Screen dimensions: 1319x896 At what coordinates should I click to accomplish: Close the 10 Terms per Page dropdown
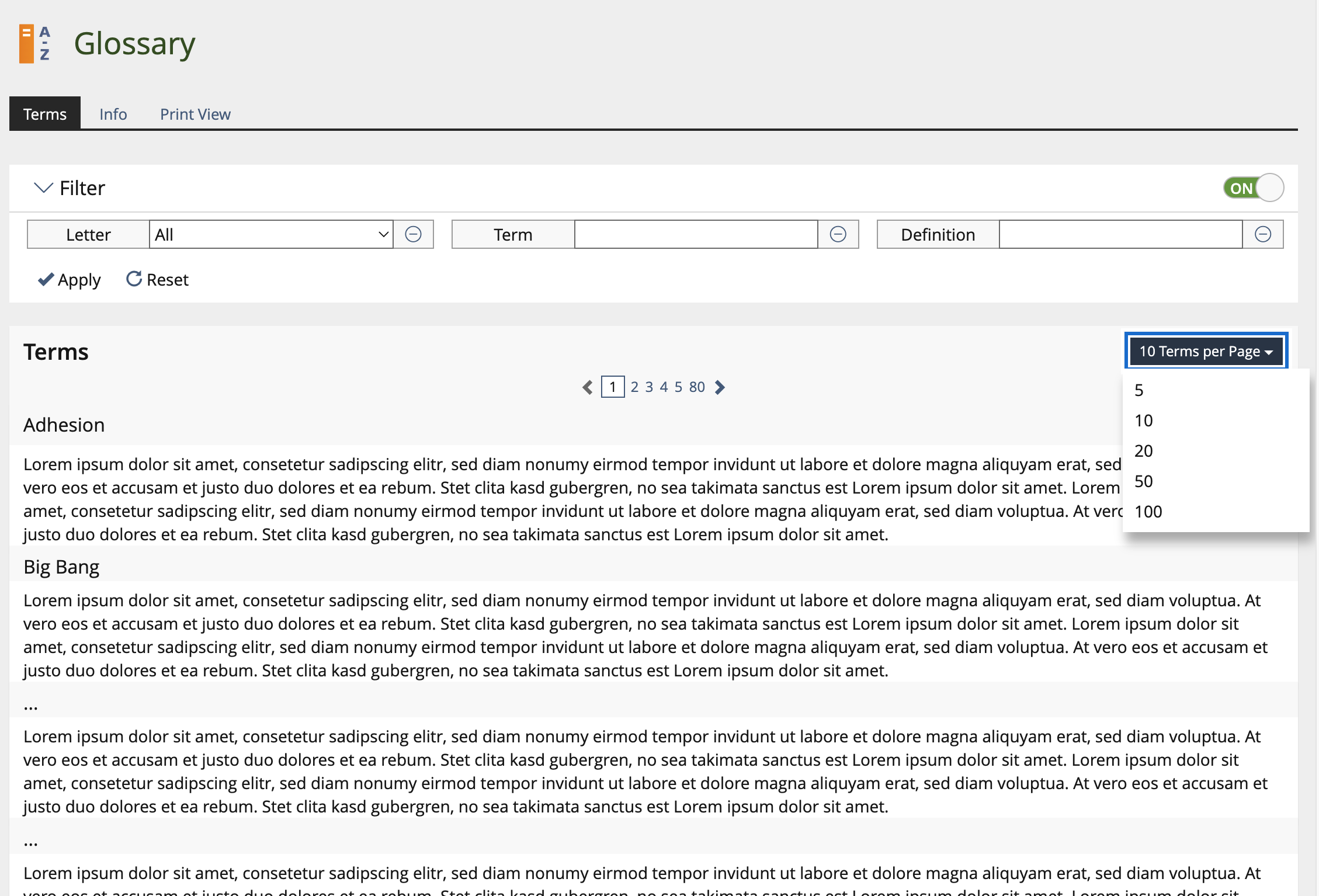click(x=1205, y=351)
